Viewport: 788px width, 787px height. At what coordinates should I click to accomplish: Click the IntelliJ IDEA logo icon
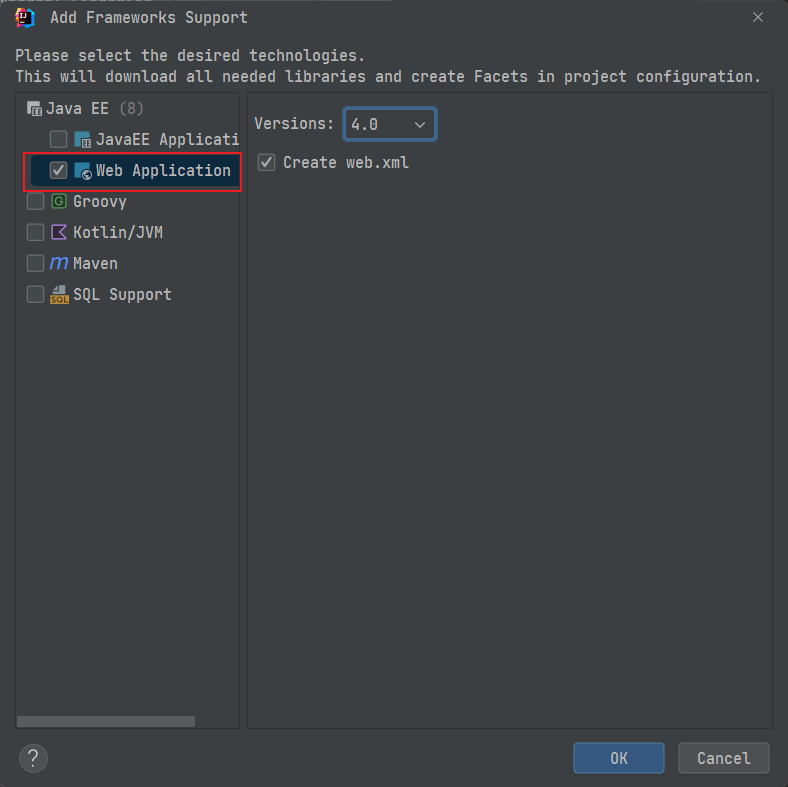pos(26,17)
